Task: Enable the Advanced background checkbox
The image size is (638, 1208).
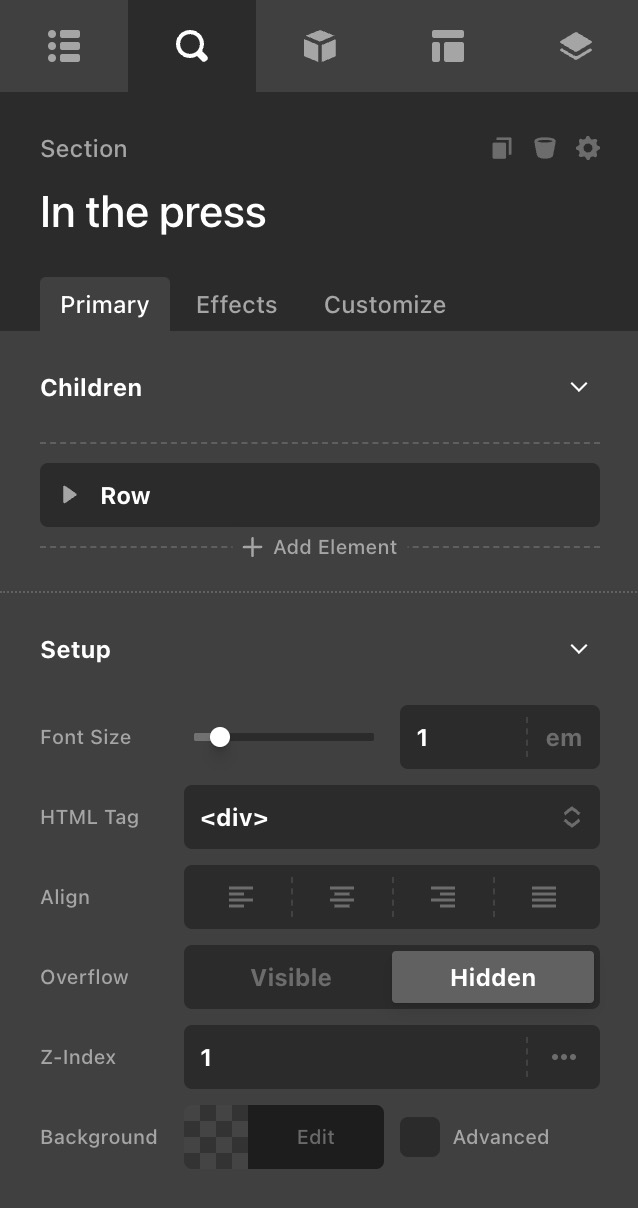Action: 420,1137
